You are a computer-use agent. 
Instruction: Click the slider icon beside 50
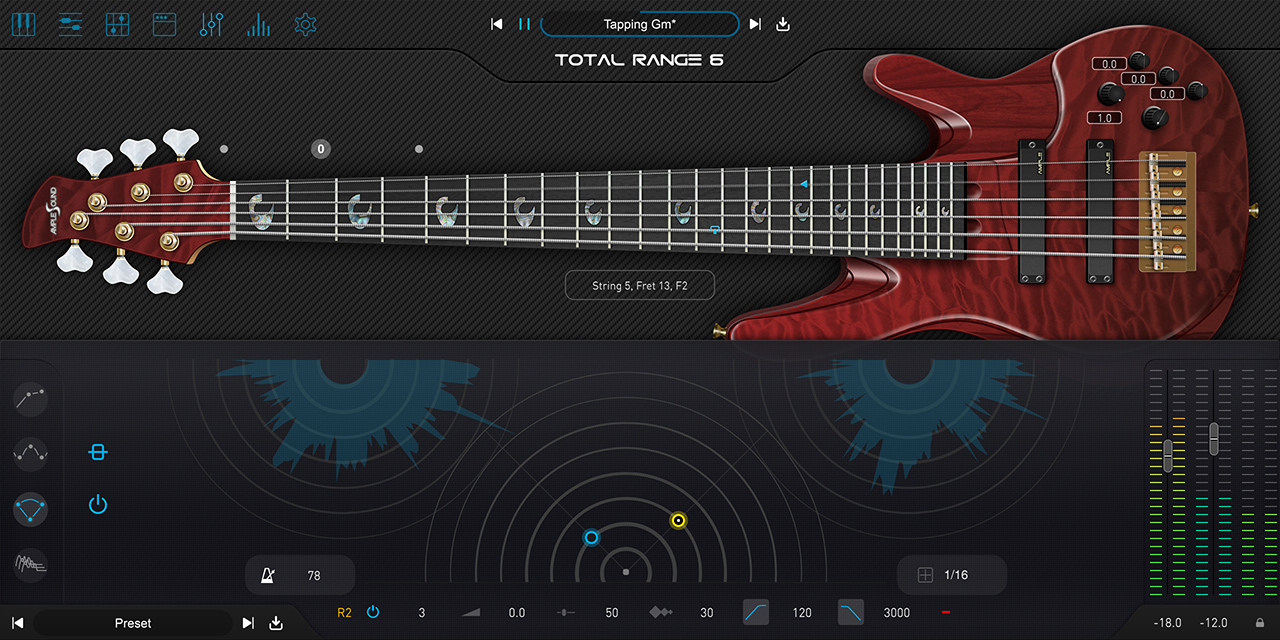[x=565, y=612]
